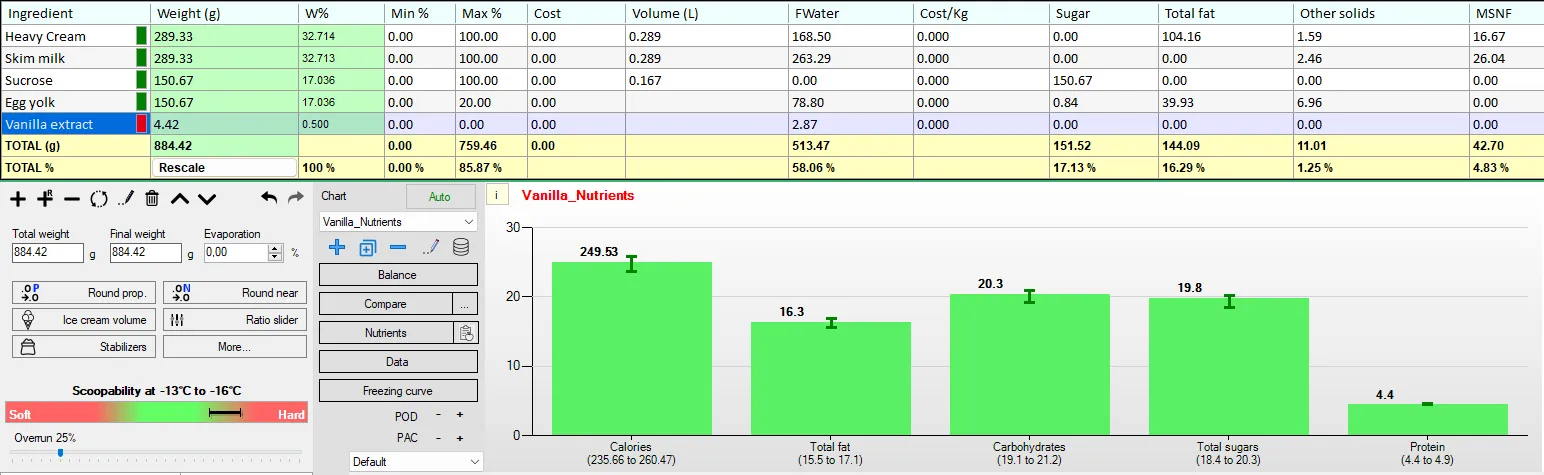The height and width of the screenshot is (475, 1544).
Task: Open the Ratio slider tool
Action: 235,320
